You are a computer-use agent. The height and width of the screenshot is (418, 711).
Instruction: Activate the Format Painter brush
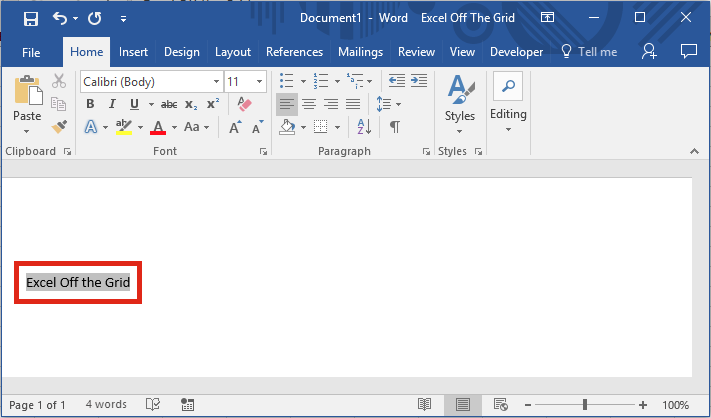[59, 126]
